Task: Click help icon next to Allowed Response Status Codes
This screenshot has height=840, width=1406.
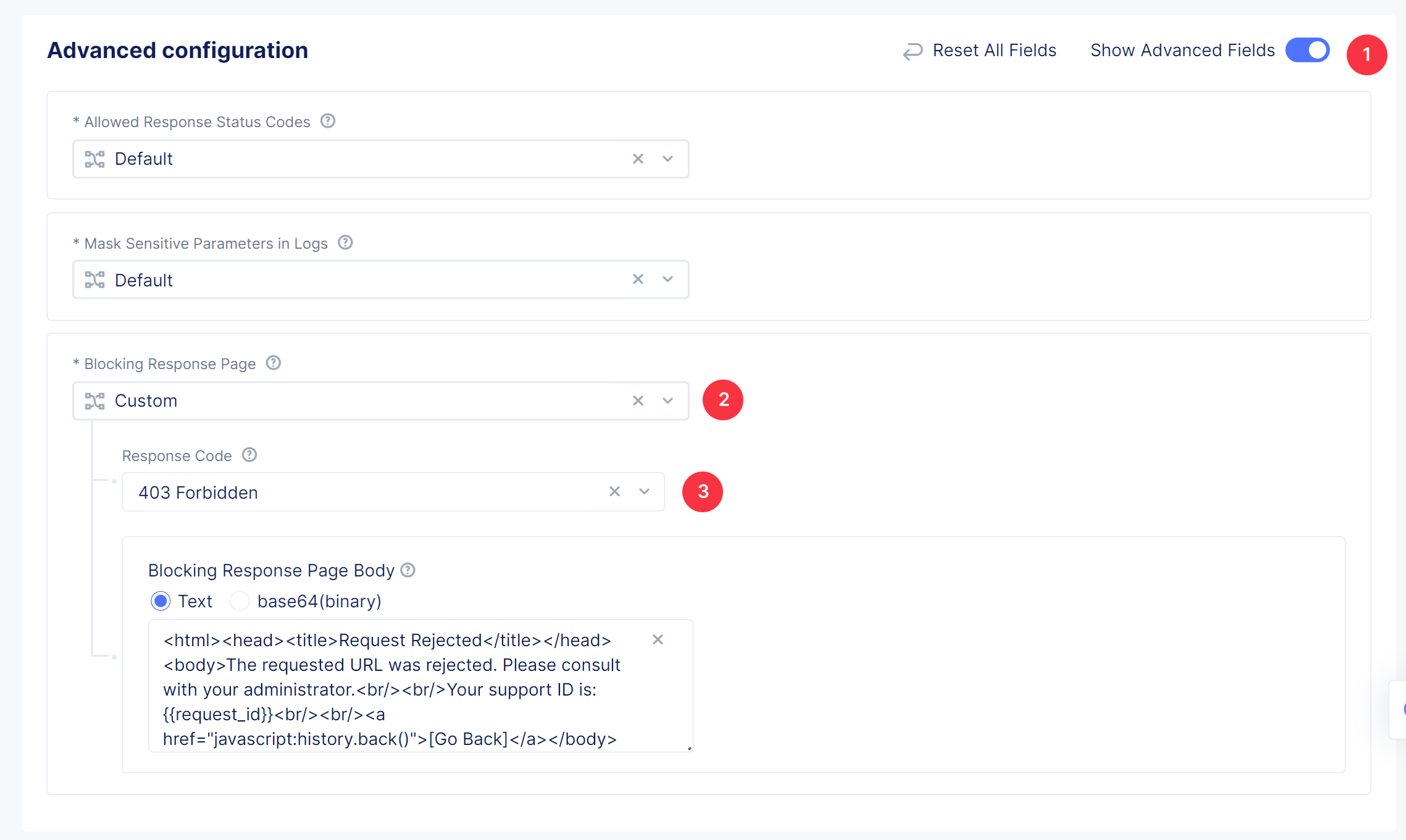Action: [x=328, y=121]
